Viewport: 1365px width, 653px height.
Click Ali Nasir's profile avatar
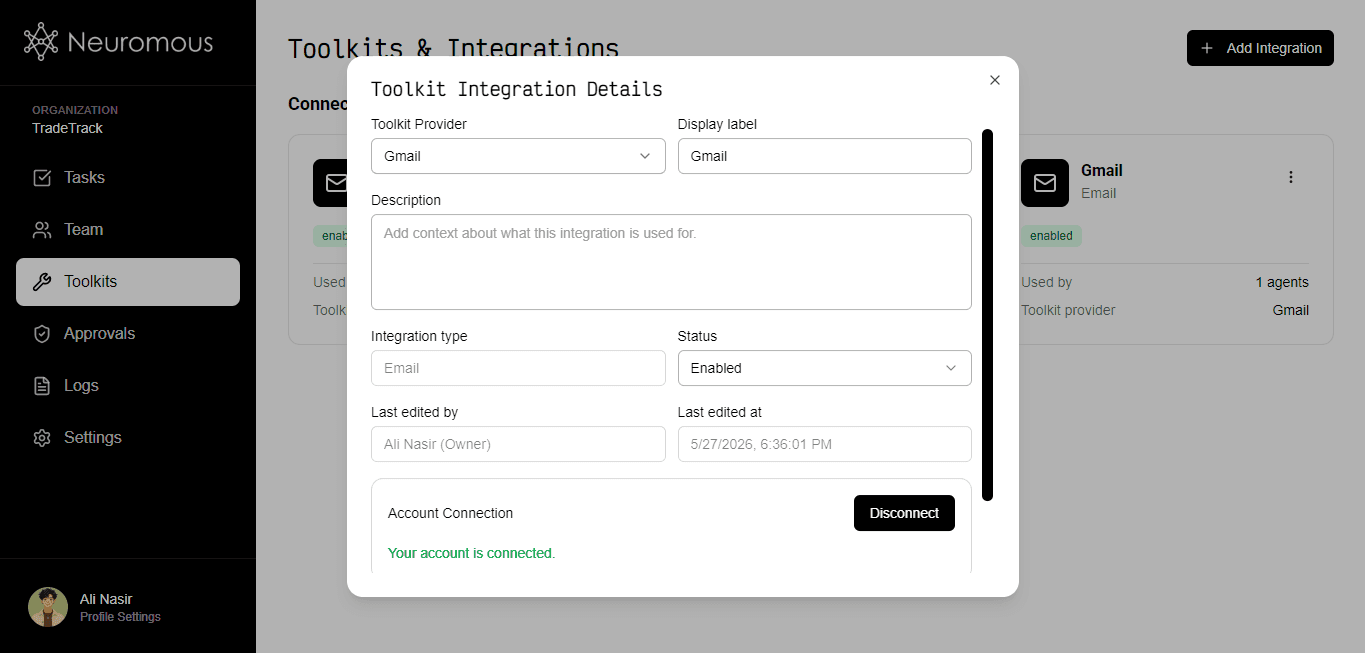click(x=48, y=607)
